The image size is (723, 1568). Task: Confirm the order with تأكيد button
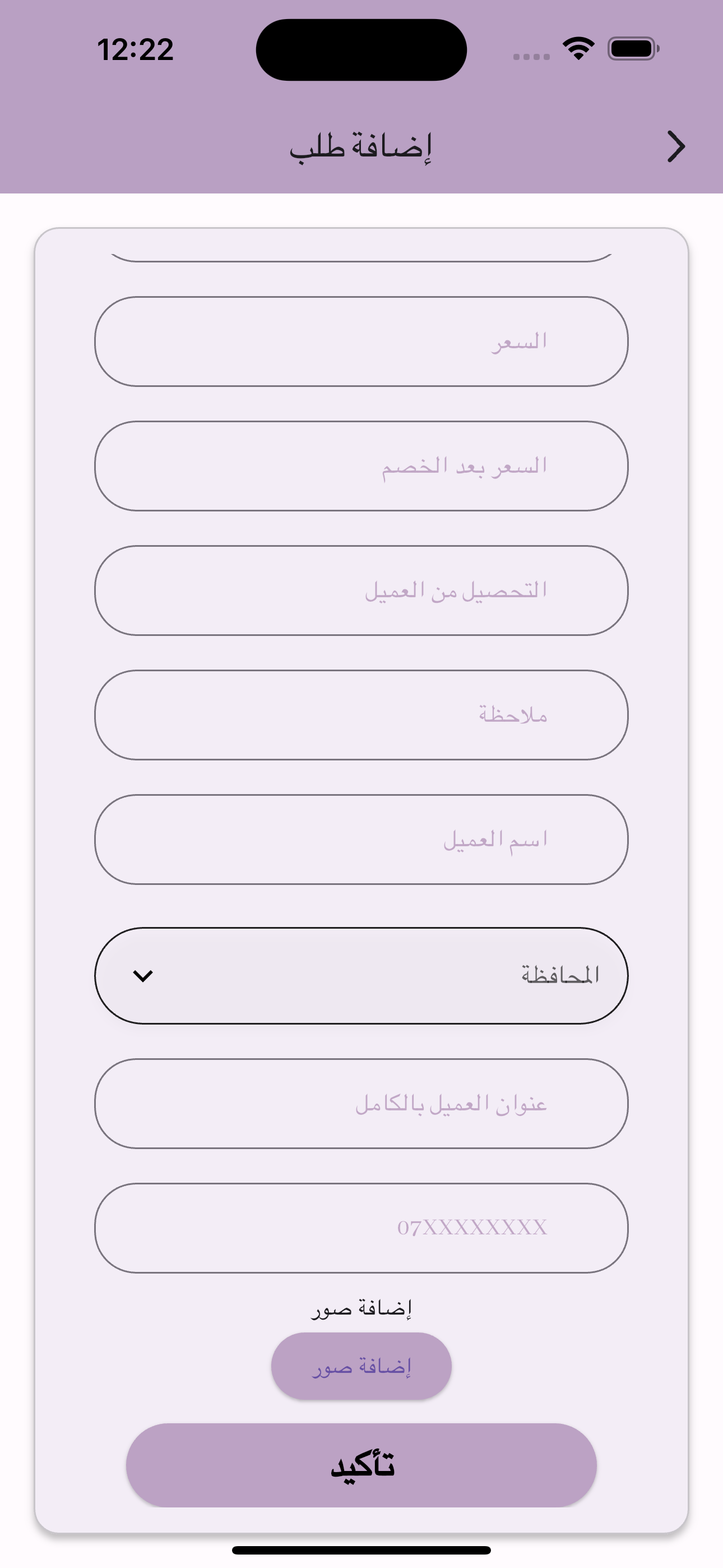point(361,1465)
